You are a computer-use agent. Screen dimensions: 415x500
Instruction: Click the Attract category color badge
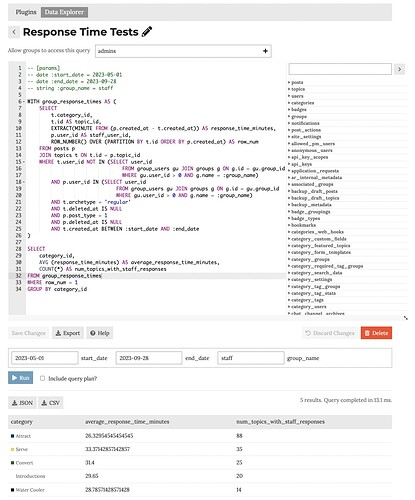click(13, 436)
